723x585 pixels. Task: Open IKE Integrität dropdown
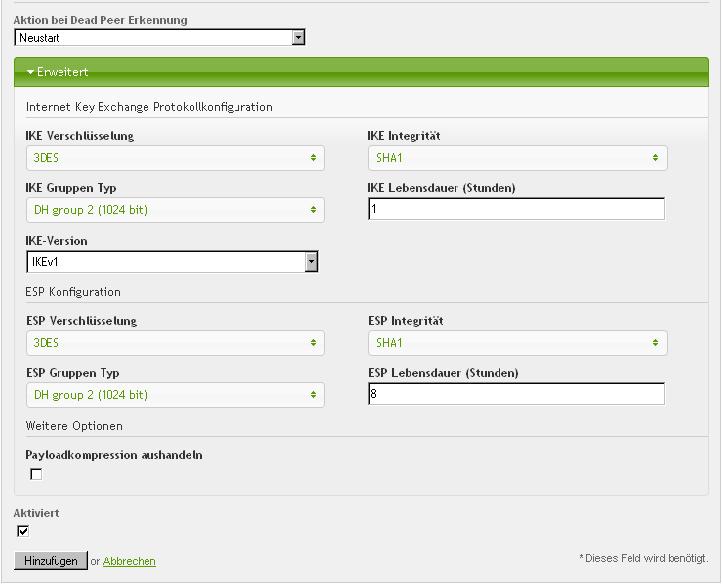[x=517, y=158]
